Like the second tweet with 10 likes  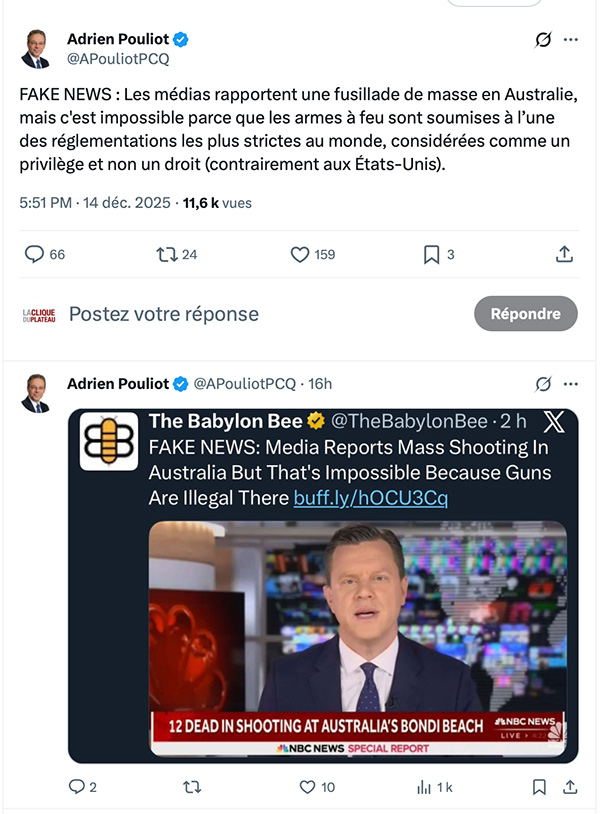(308, 787)
